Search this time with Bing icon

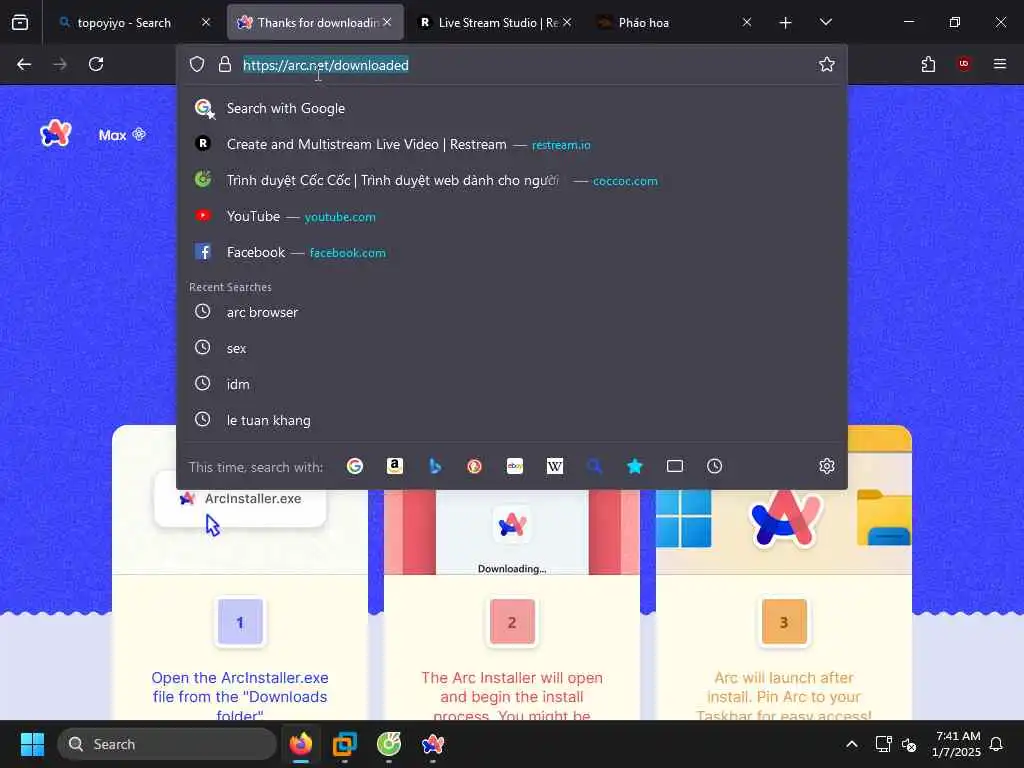[x=435, y=466]
